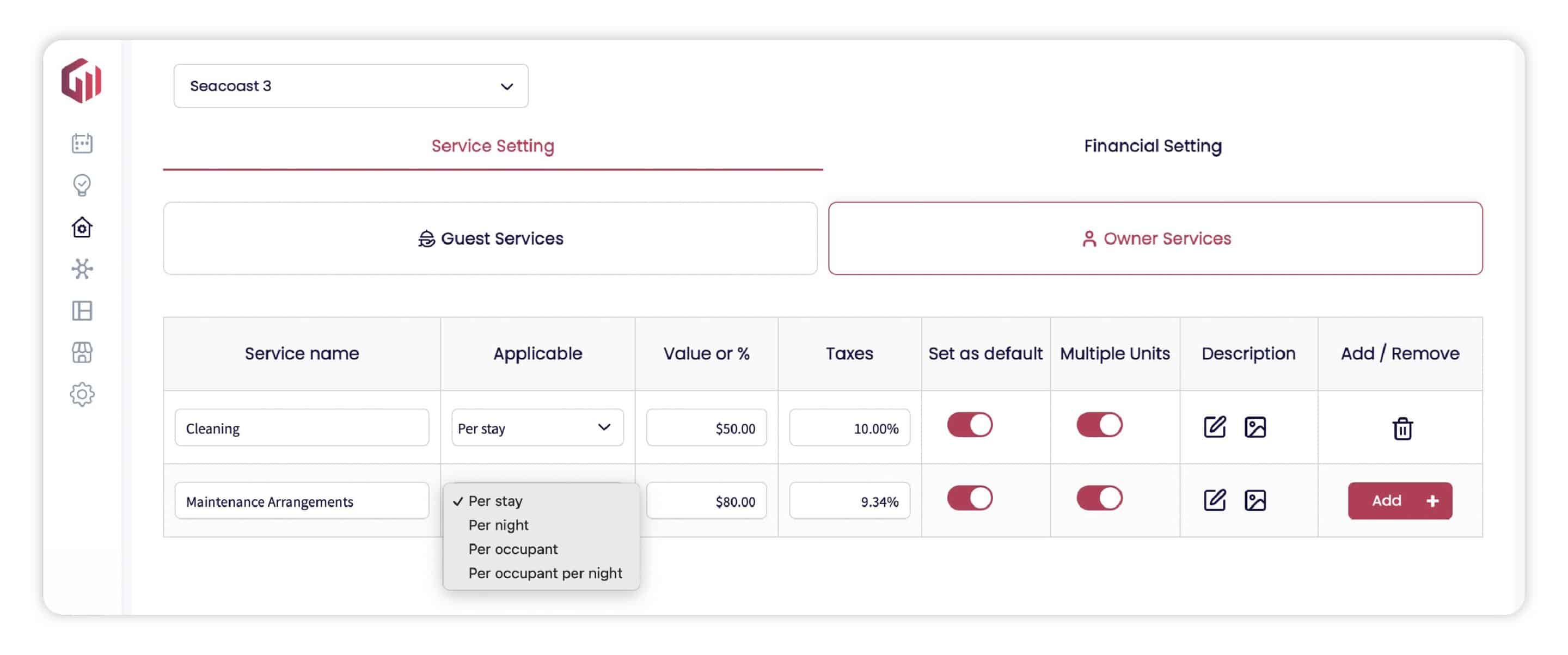Click the $80.00 value field
The width and height of the screenshot is (1568, 655).
click(706, 500)
